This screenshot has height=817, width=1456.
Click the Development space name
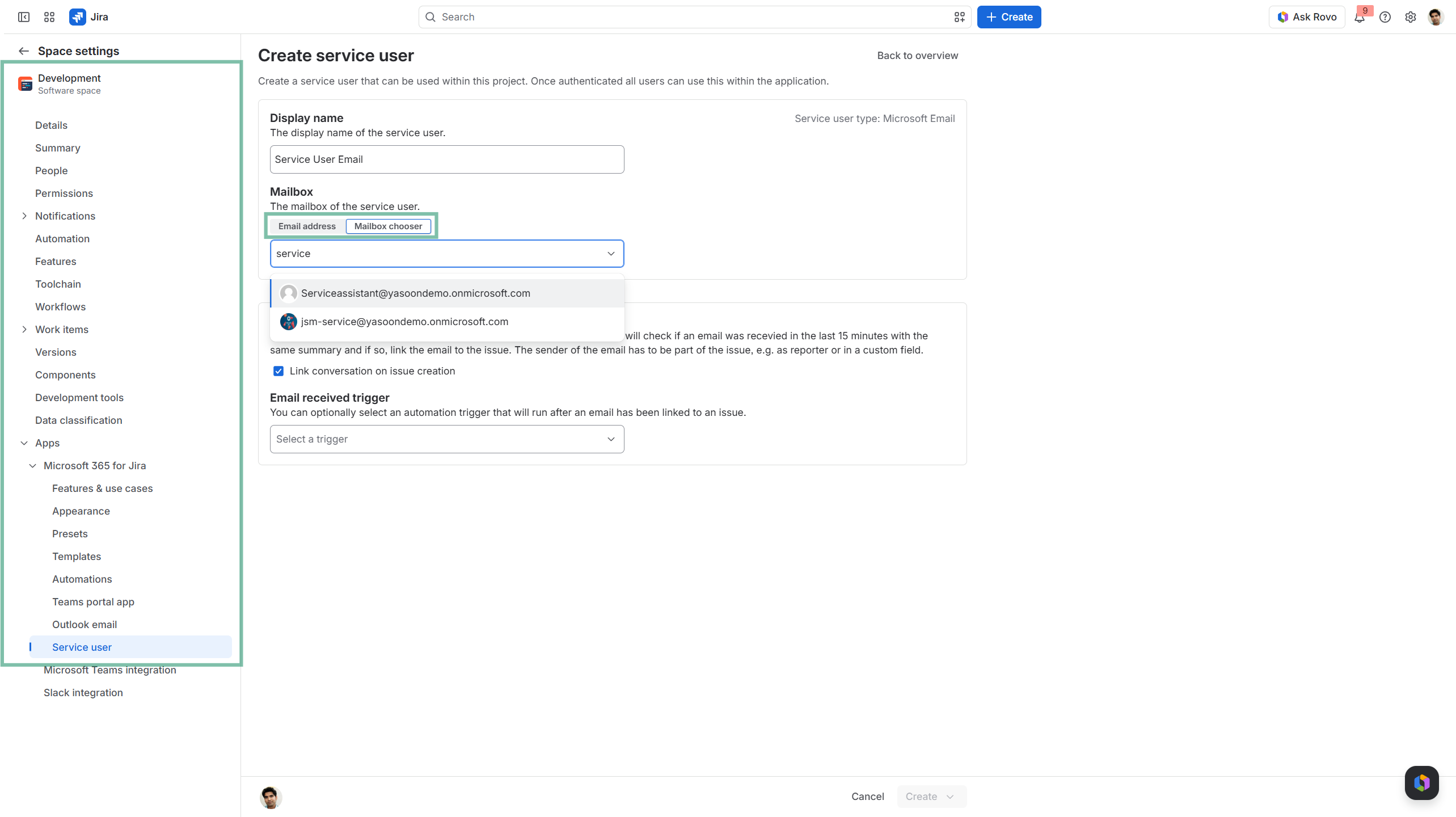click(x=69, y=78)
